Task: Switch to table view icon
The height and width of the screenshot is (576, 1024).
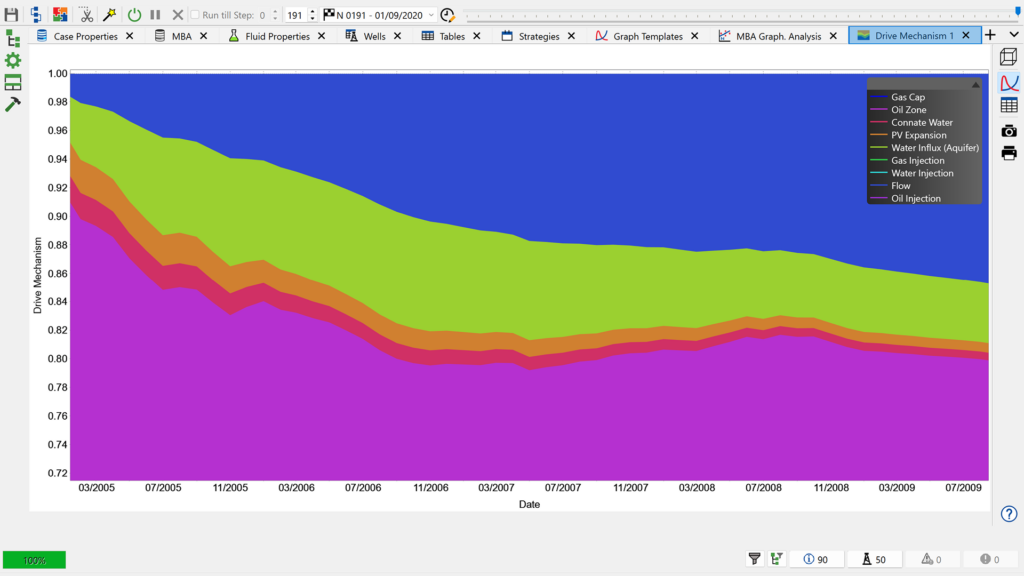Action: click(1009, 105)
